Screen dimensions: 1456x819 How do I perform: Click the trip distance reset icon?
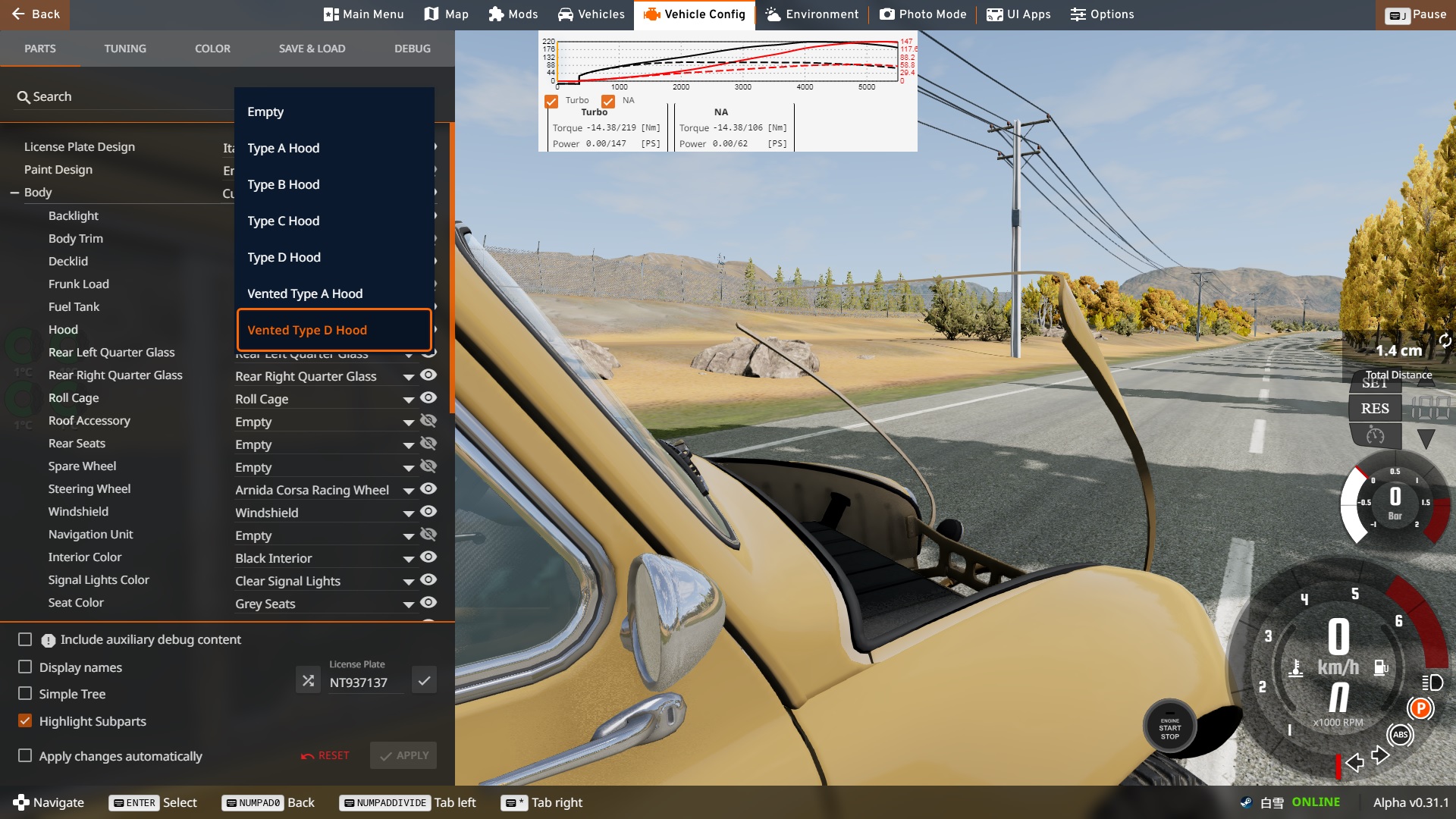tap(1445, 340)
